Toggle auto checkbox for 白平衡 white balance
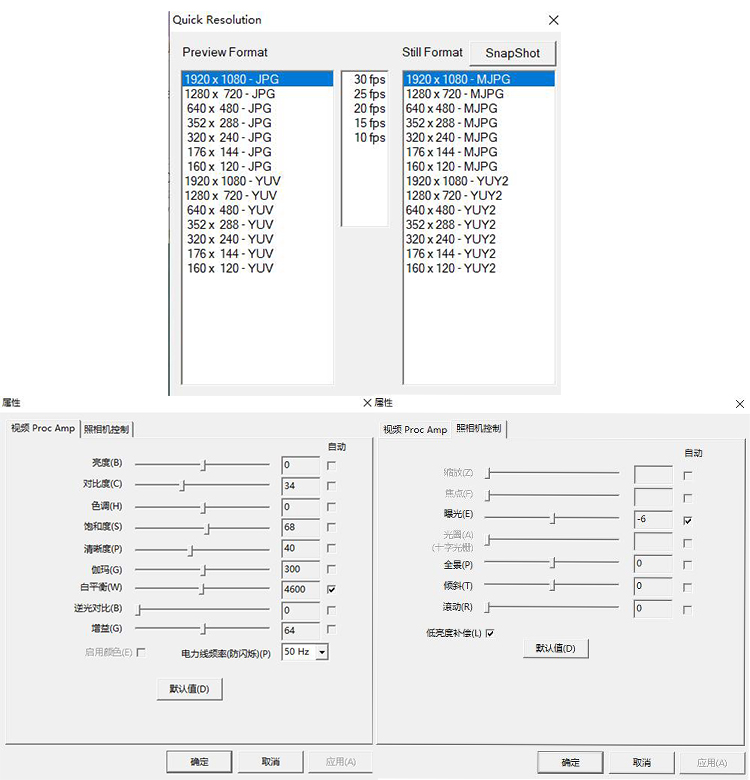 click(331, 590)
